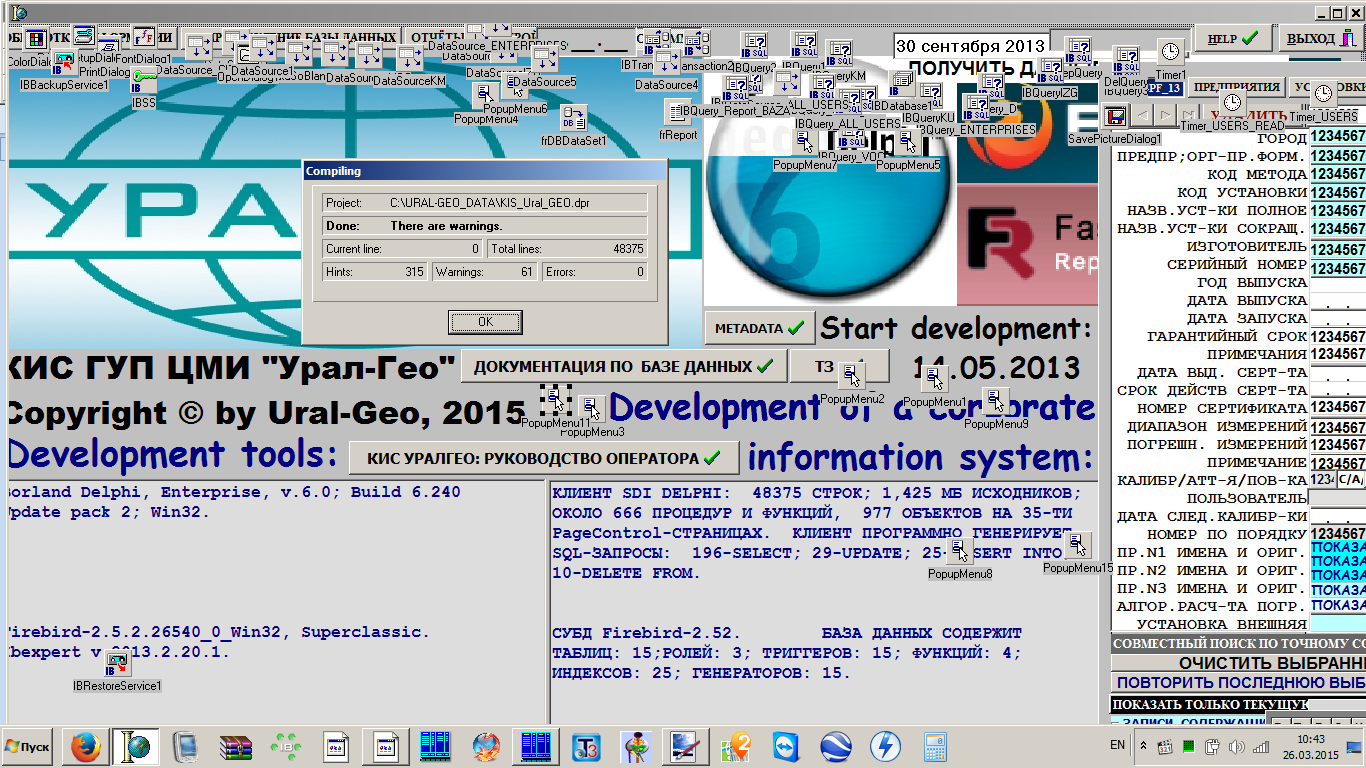Viewport: 1366px width, 768px height.
Task: Click the СЕРИЙНЫЙ НОМЕР input field
Action: [1338, 269]
